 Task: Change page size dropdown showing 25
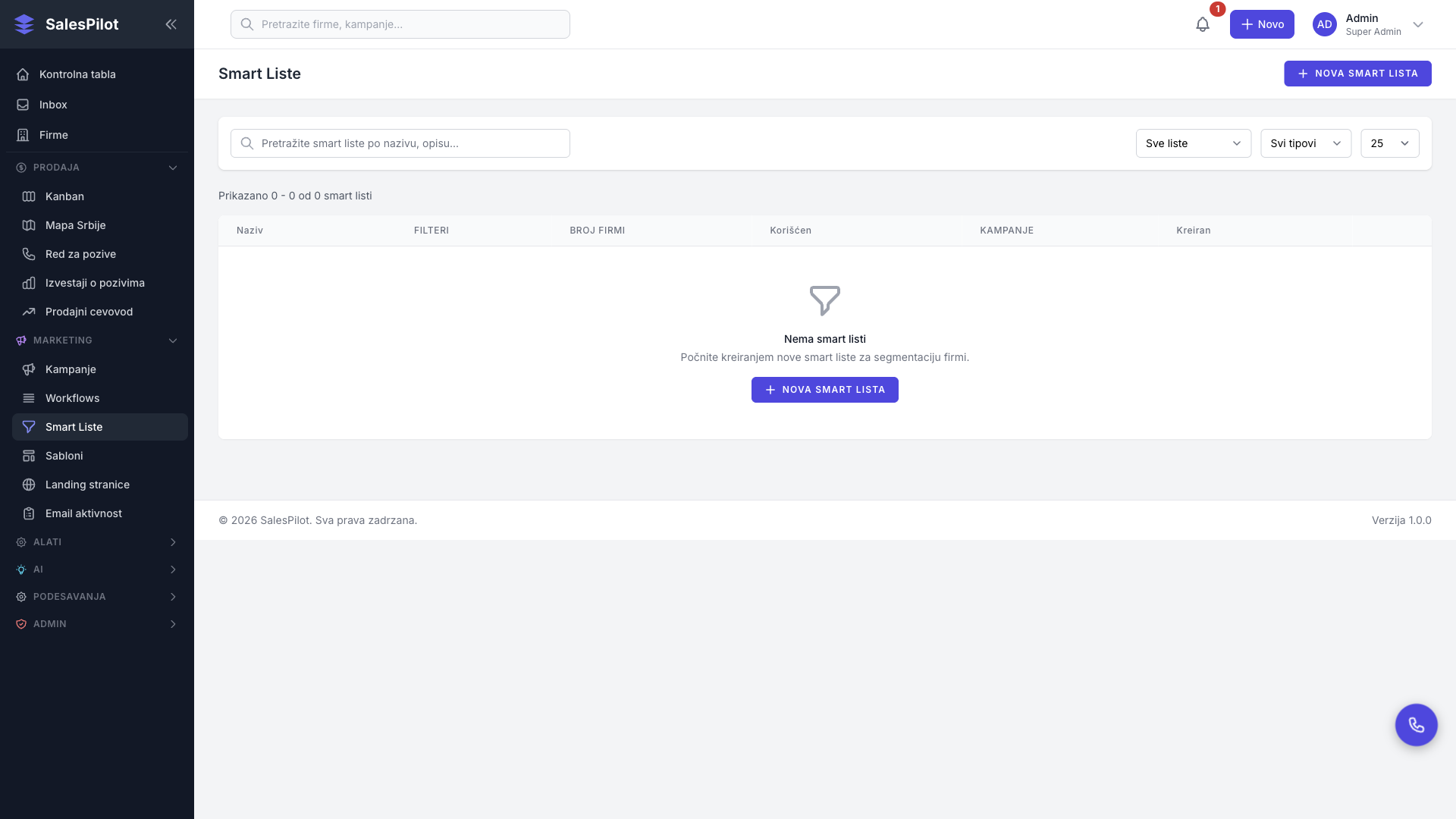(x=1389, y=143)
